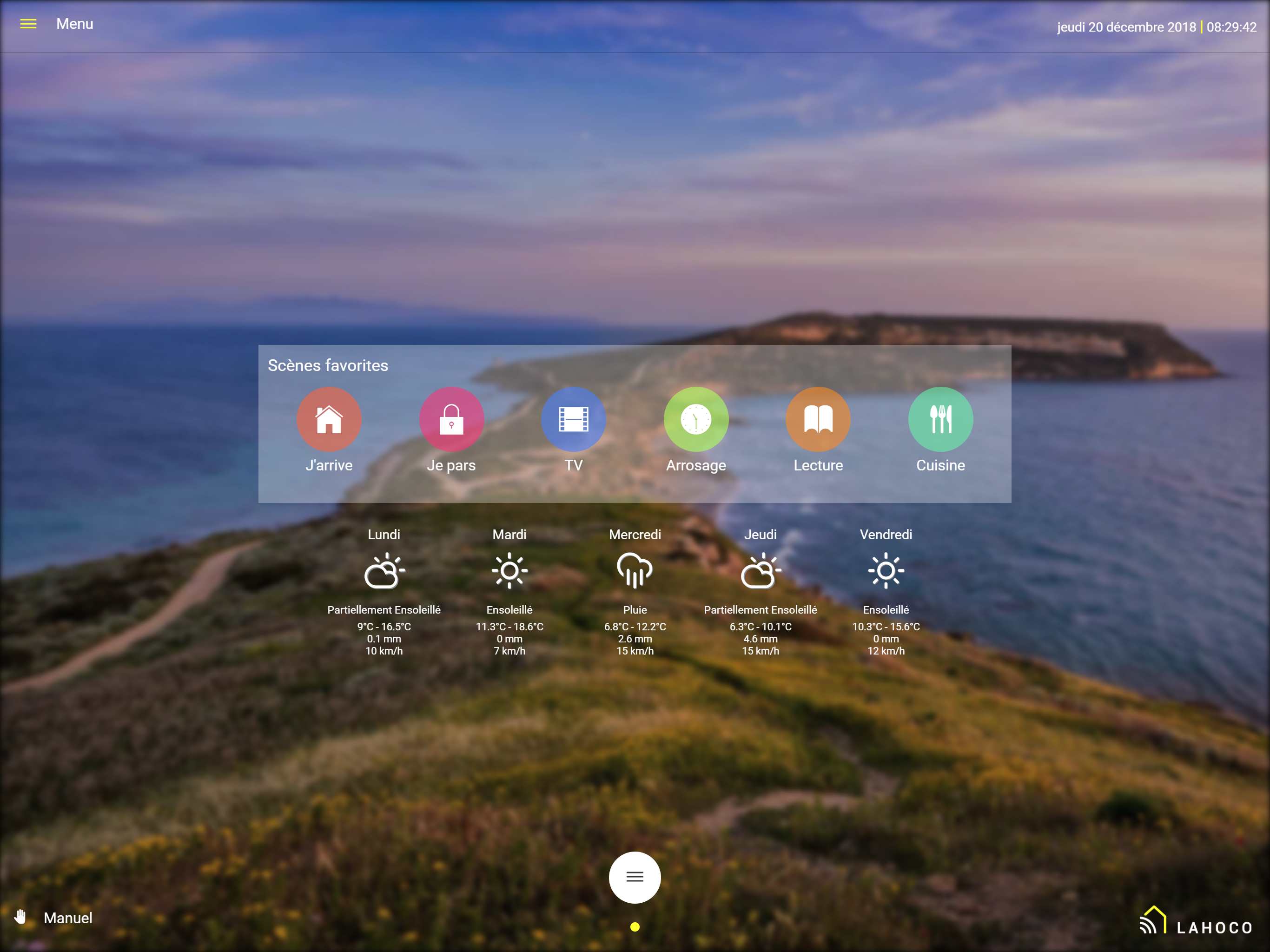Trigger the Cuisine fork-and-knife scene

[x=940, y=419]
